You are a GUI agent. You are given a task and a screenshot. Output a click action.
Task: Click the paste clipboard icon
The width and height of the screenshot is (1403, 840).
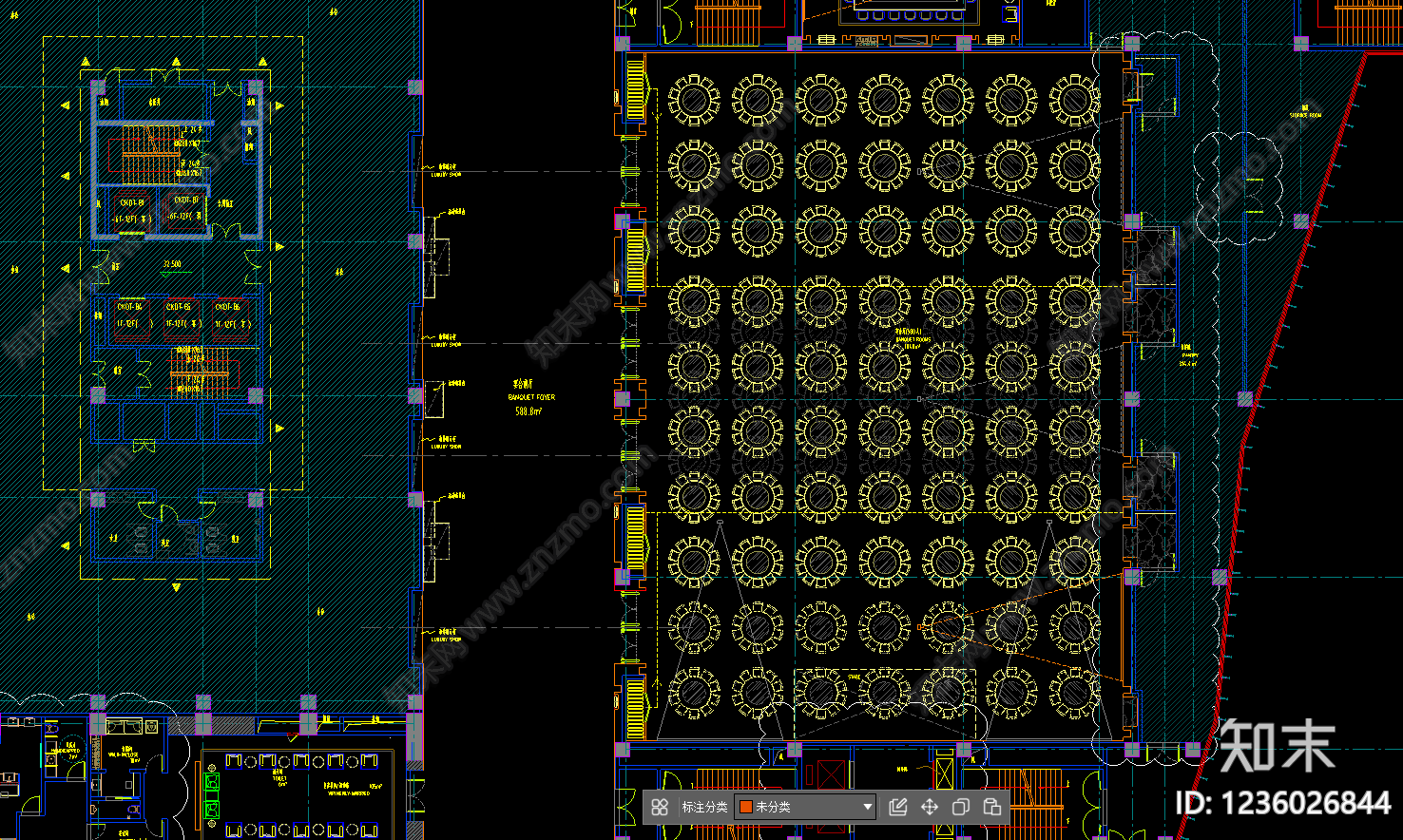pyautogui.click(x=991, y=807)
